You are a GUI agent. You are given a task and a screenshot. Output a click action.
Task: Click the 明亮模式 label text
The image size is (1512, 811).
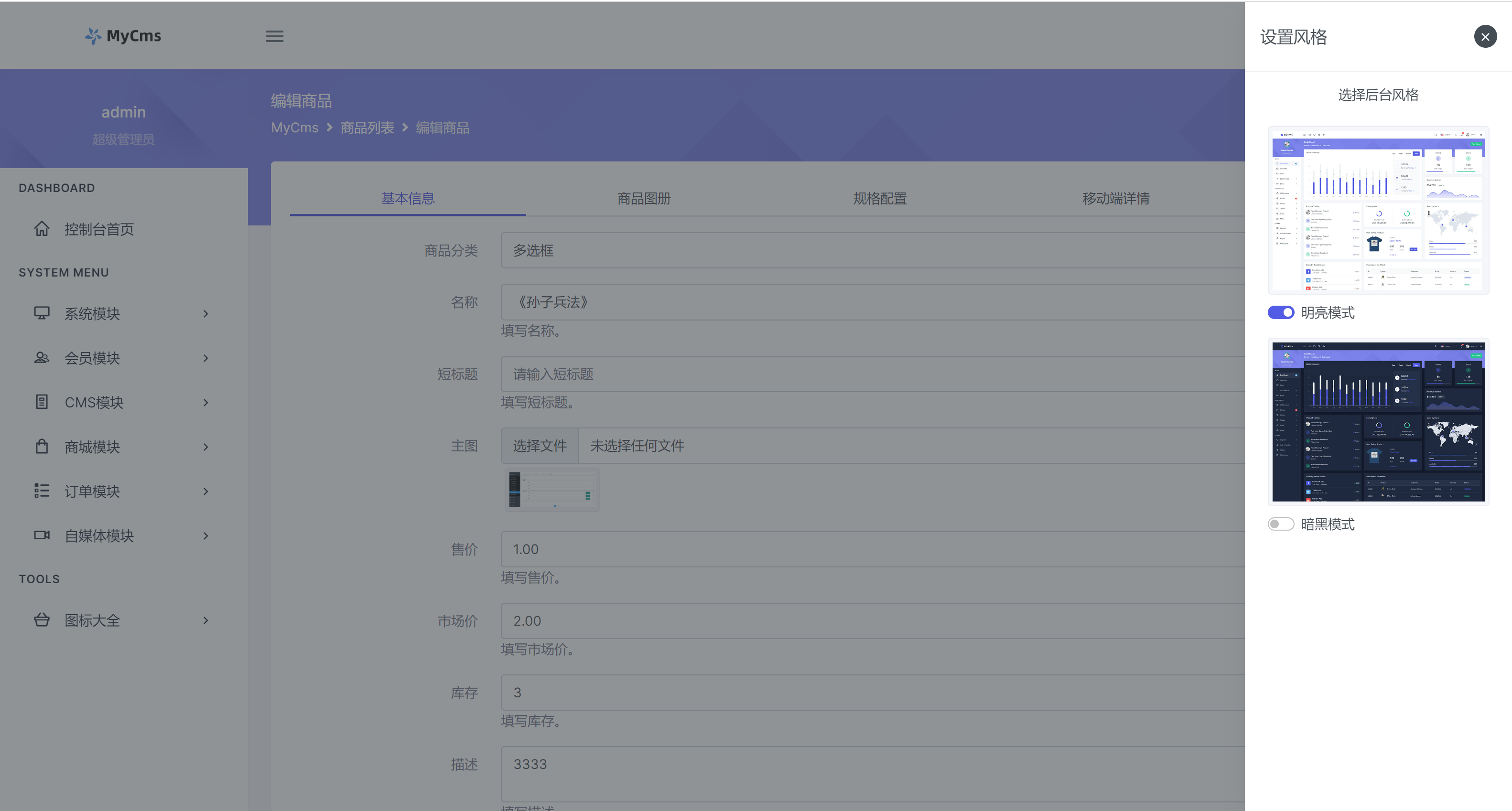(x=1328, y=312)
